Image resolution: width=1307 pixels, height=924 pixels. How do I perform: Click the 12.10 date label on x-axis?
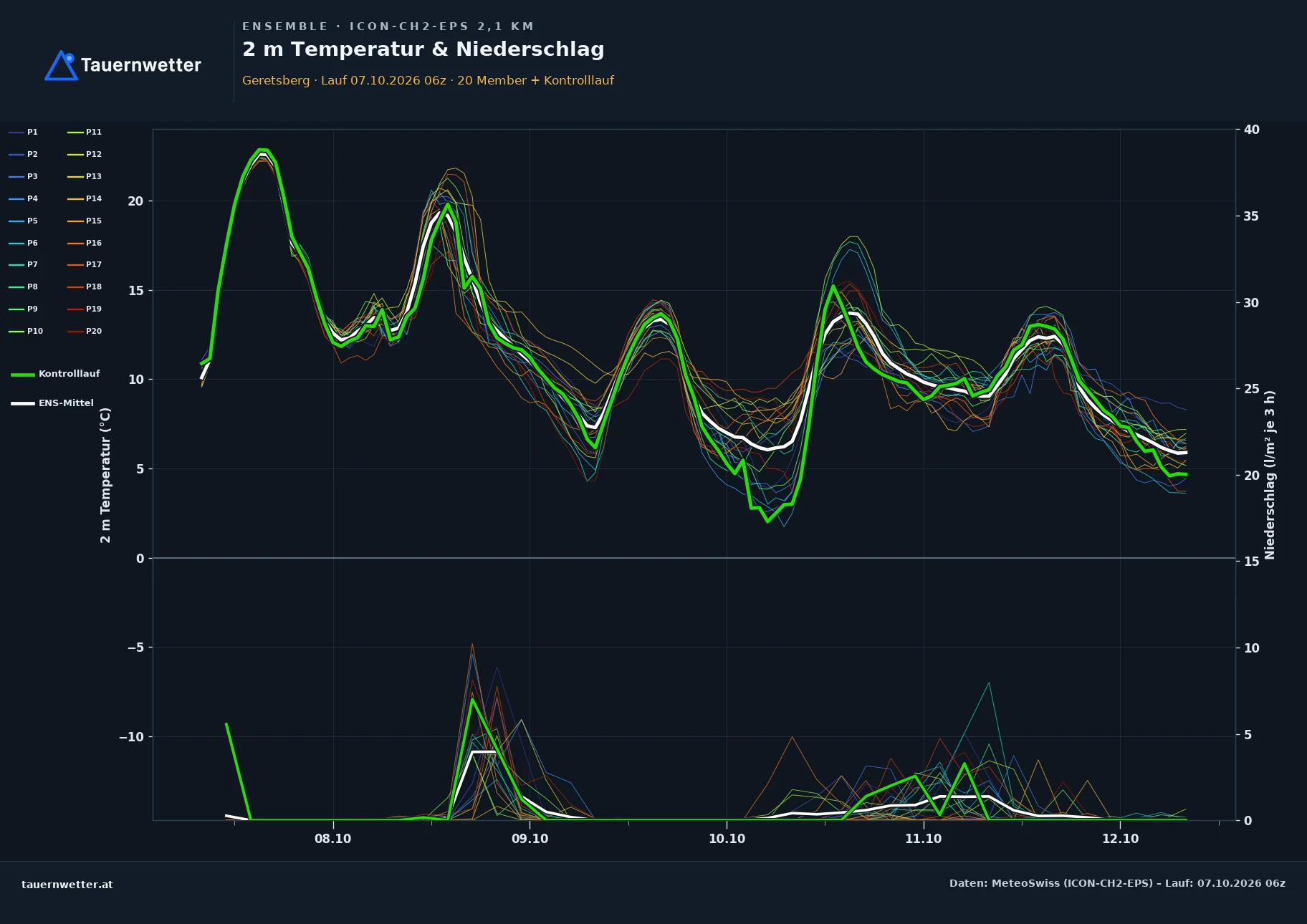click(x=1120, y=839)
